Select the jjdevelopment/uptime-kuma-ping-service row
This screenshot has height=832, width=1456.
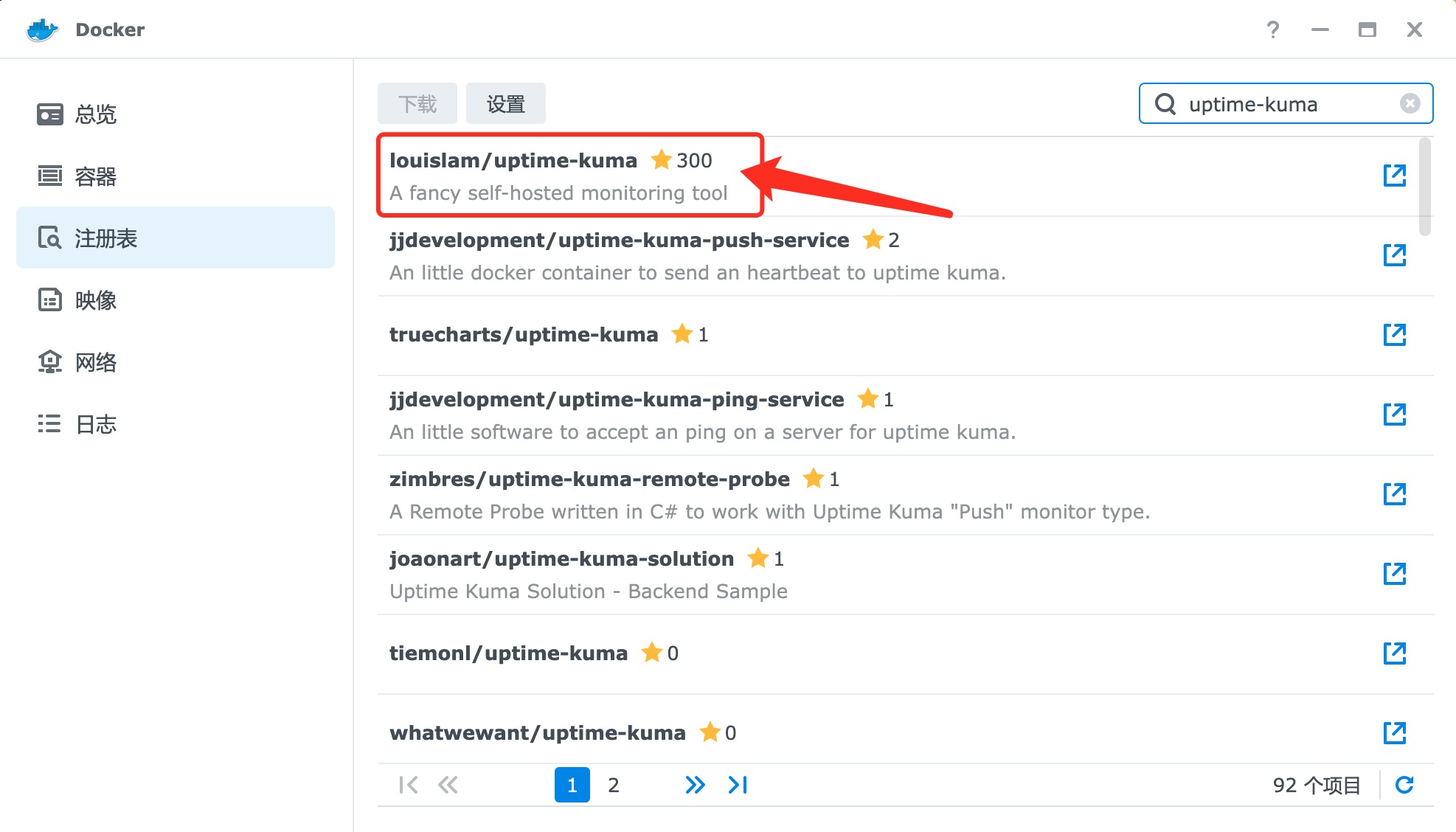click(906, 415)
